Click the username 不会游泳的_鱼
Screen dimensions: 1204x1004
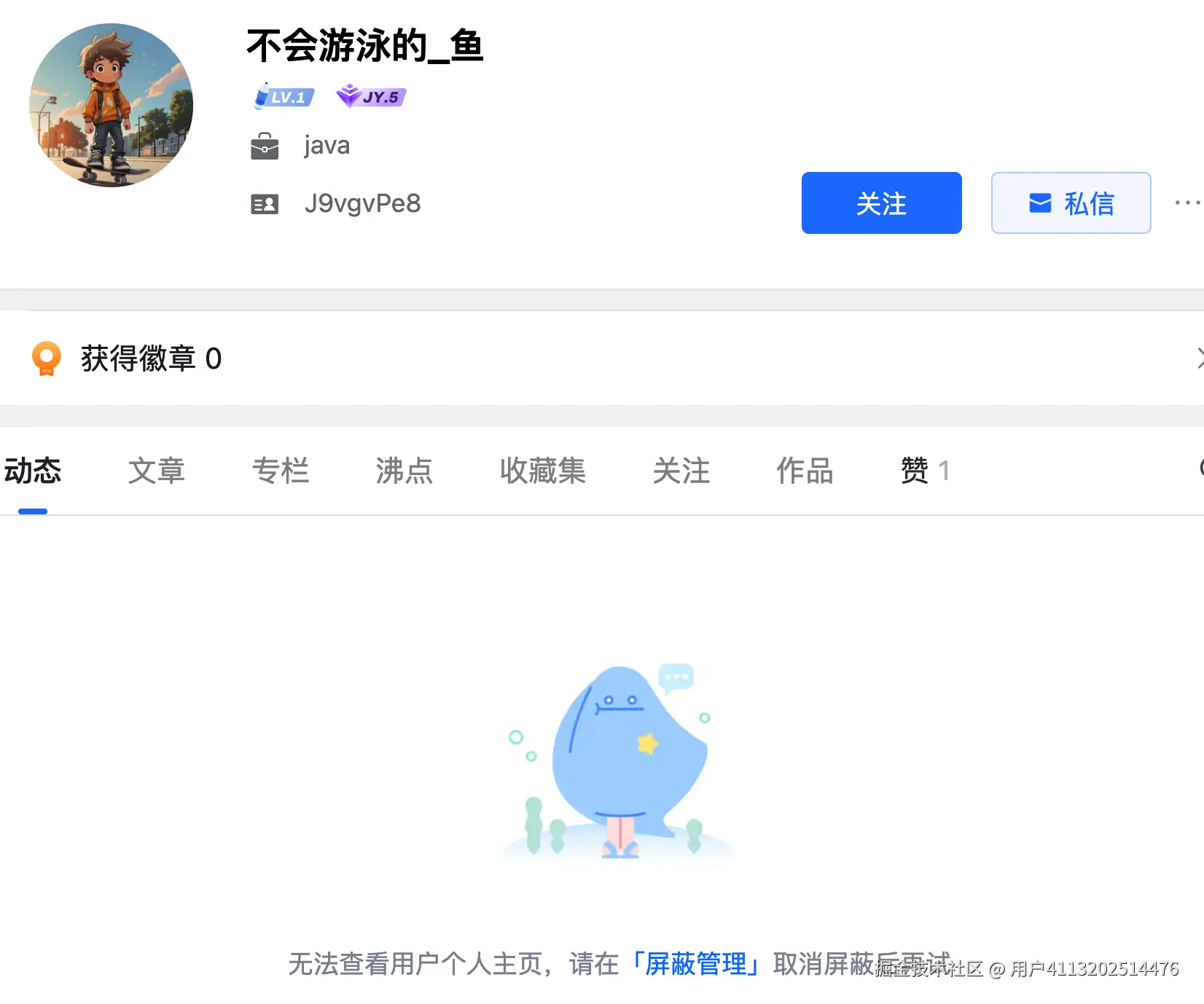coord(364,48)
